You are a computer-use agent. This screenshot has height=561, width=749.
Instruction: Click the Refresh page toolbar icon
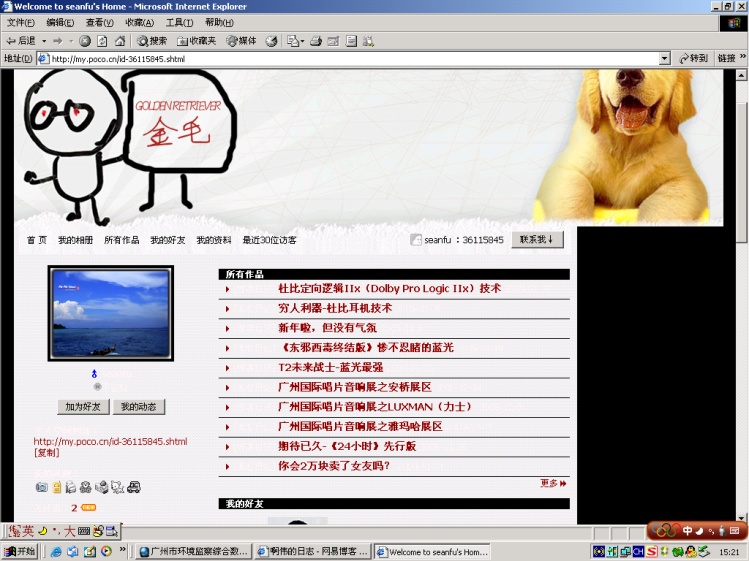click(x=102, y=41)
